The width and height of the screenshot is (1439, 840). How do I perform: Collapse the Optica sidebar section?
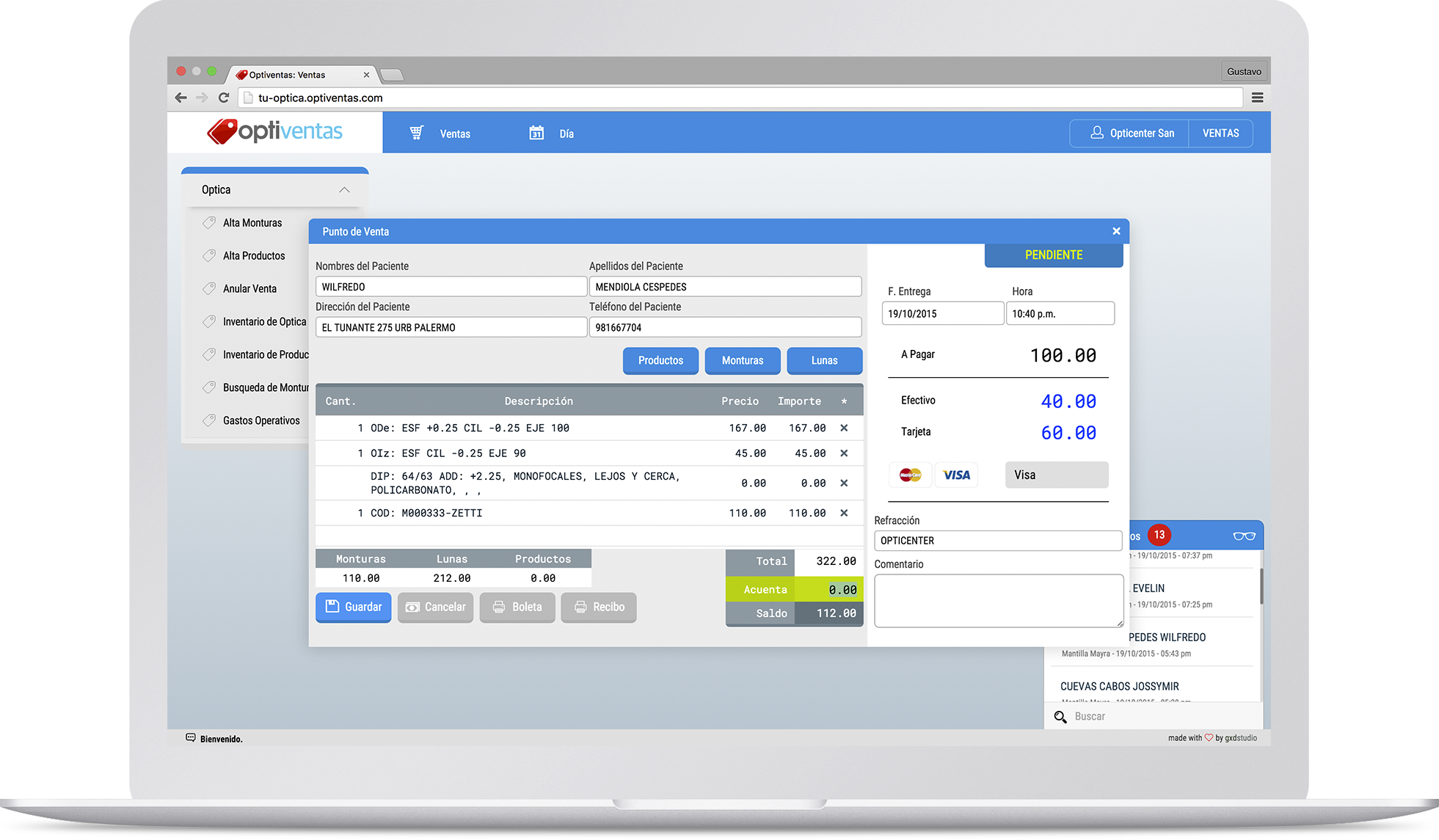click(x=344, y=190)
